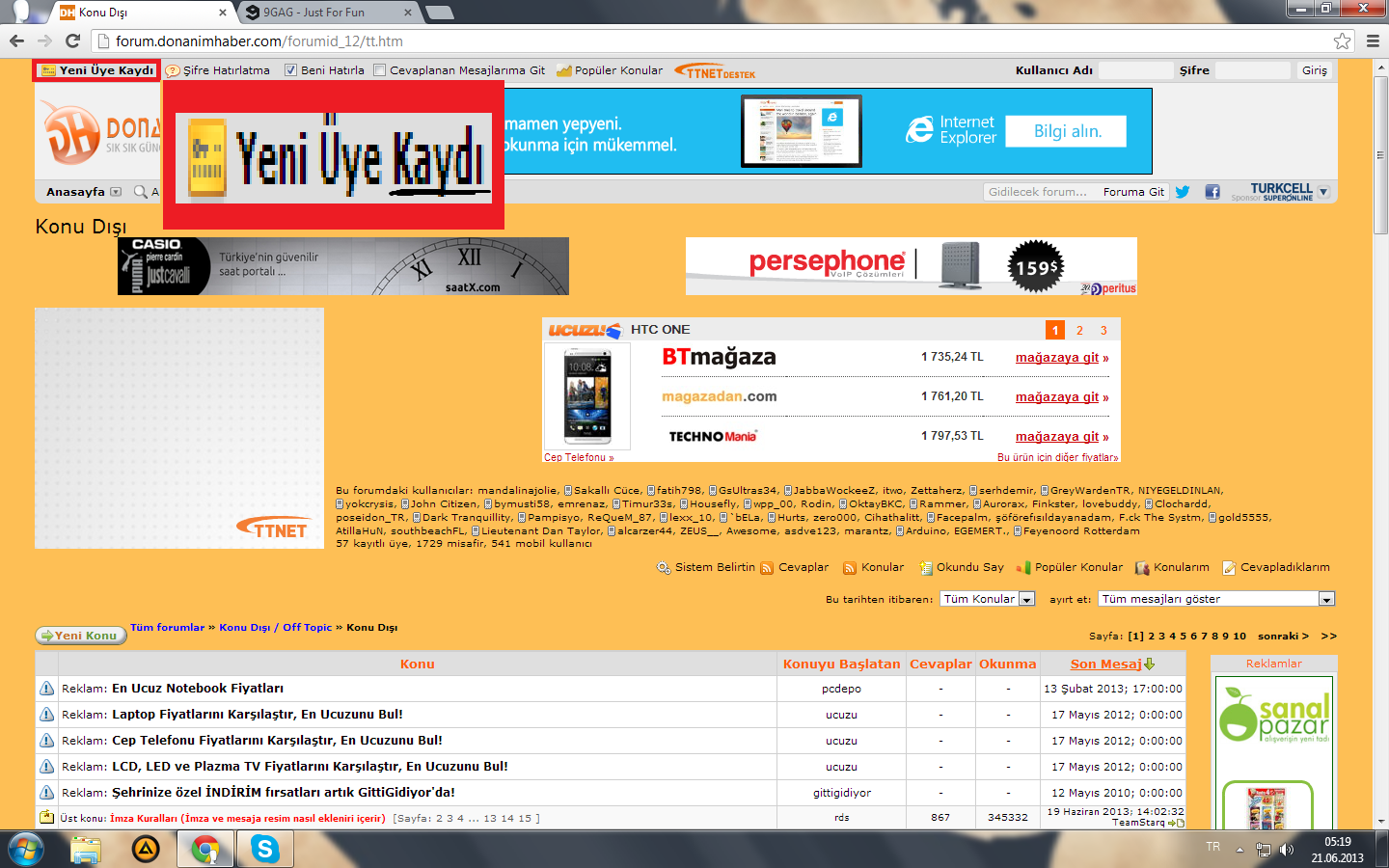The height and width of the screenshot is (868, 1389).
Task: Click page vertical scrollbar thumb
Action: [x=1380, y=154]
